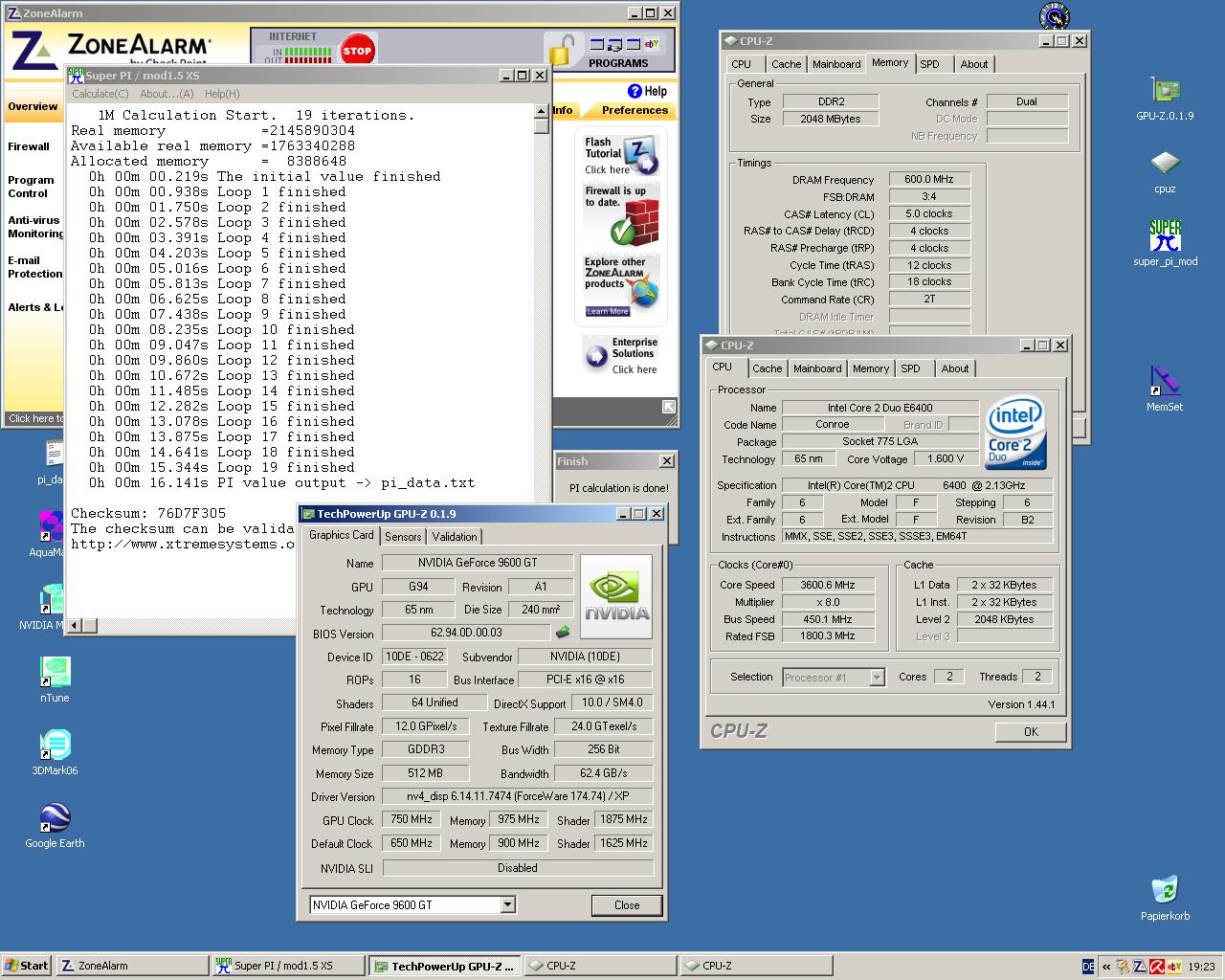Open the Flash Tutorial tile in ZoneAlarm
1225x980 pixels.
[x=621, y=156]
